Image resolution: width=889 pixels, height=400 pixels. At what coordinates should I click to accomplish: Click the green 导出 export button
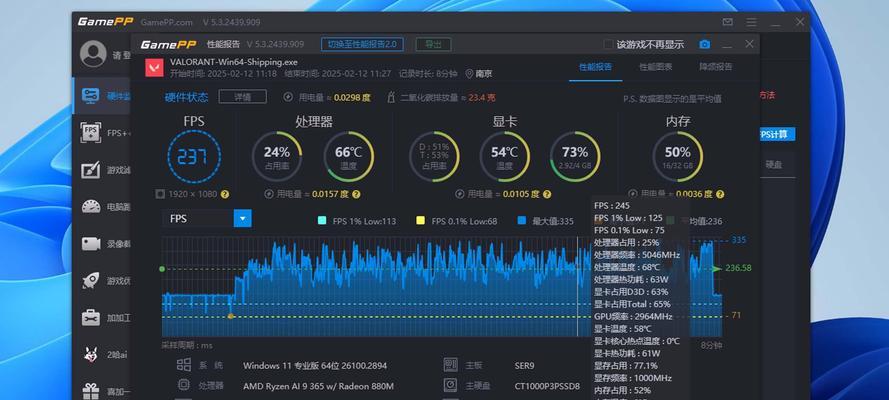pyautogui.click(x=433, y=44)
